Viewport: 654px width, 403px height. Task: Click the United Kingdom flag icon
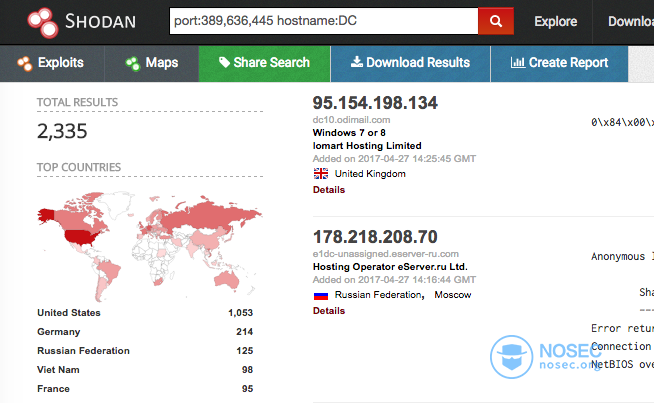(321, 174)
